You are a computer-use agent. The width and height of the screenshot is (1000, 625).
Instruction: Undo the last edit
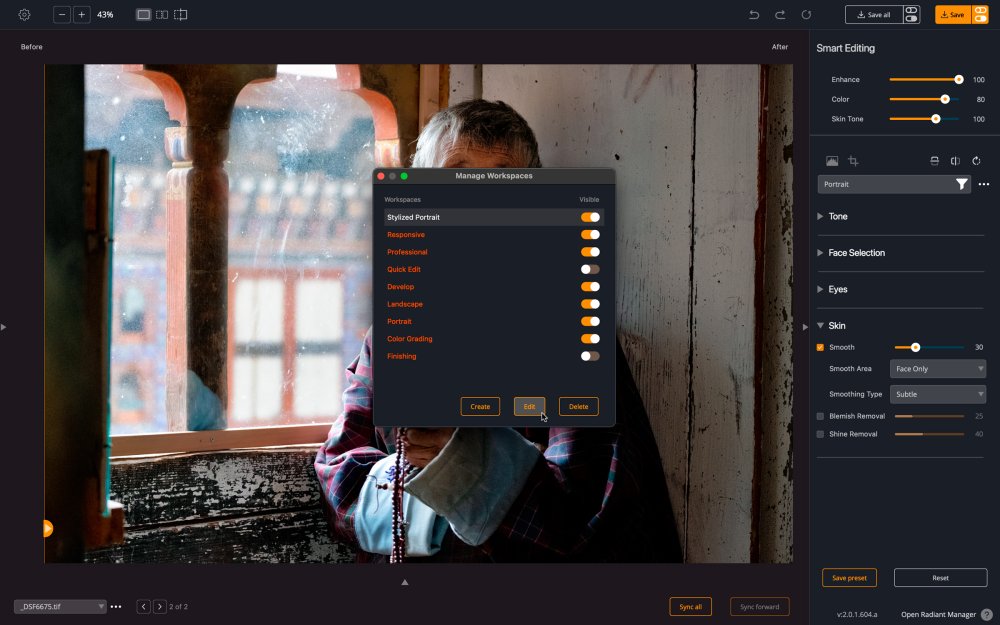754,14
